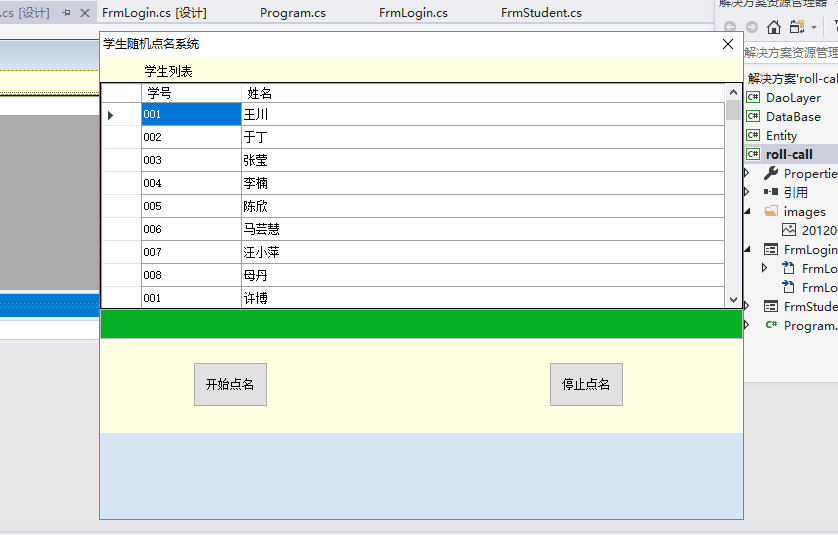Click the Entity C# project icon
Screen dimensions: 838x535
click(x=753, y=135)
